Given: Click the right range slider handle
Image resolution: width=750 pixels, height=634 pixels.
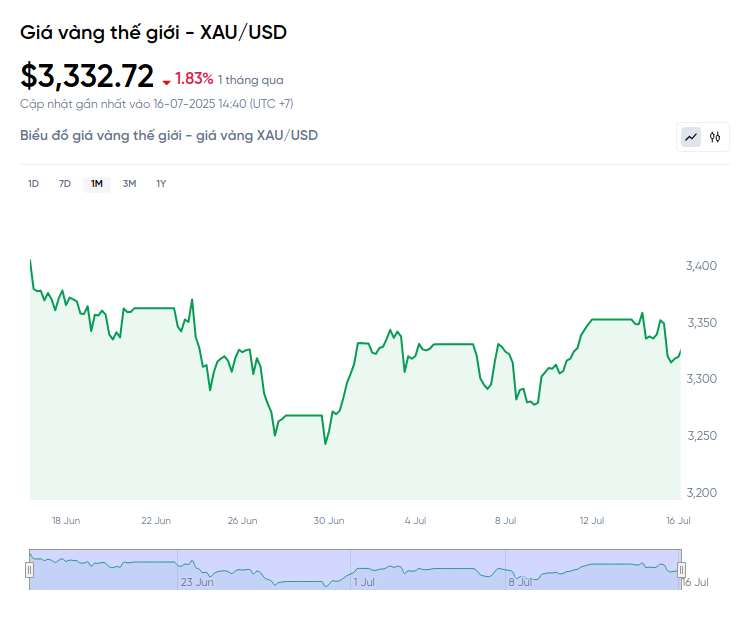Looking at the screenshot, I should (x=682, y=570).
